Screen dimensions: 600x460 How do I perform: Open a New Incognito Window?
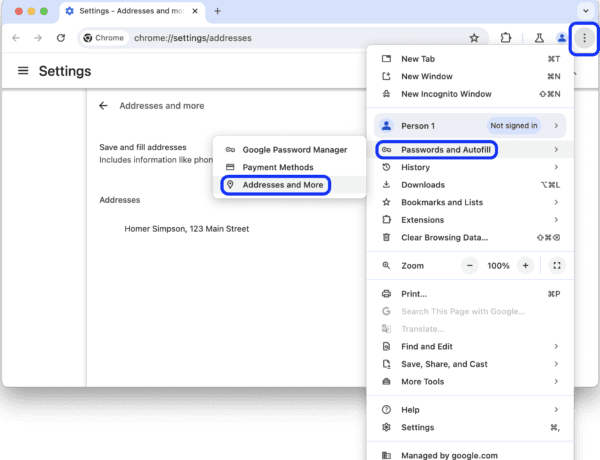[470, 94]
